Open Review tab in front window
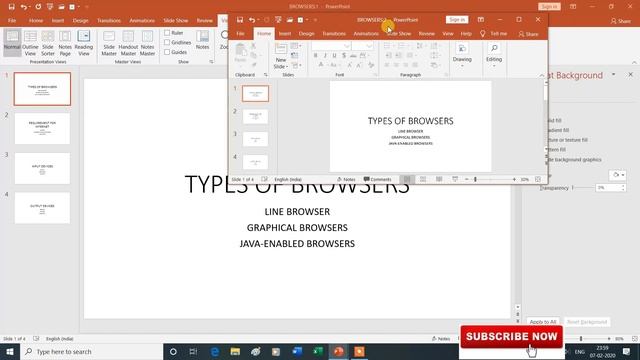Image resolution: width=640 pixels, height=360 pixels. pyautogui.click(x=427, y=33)
